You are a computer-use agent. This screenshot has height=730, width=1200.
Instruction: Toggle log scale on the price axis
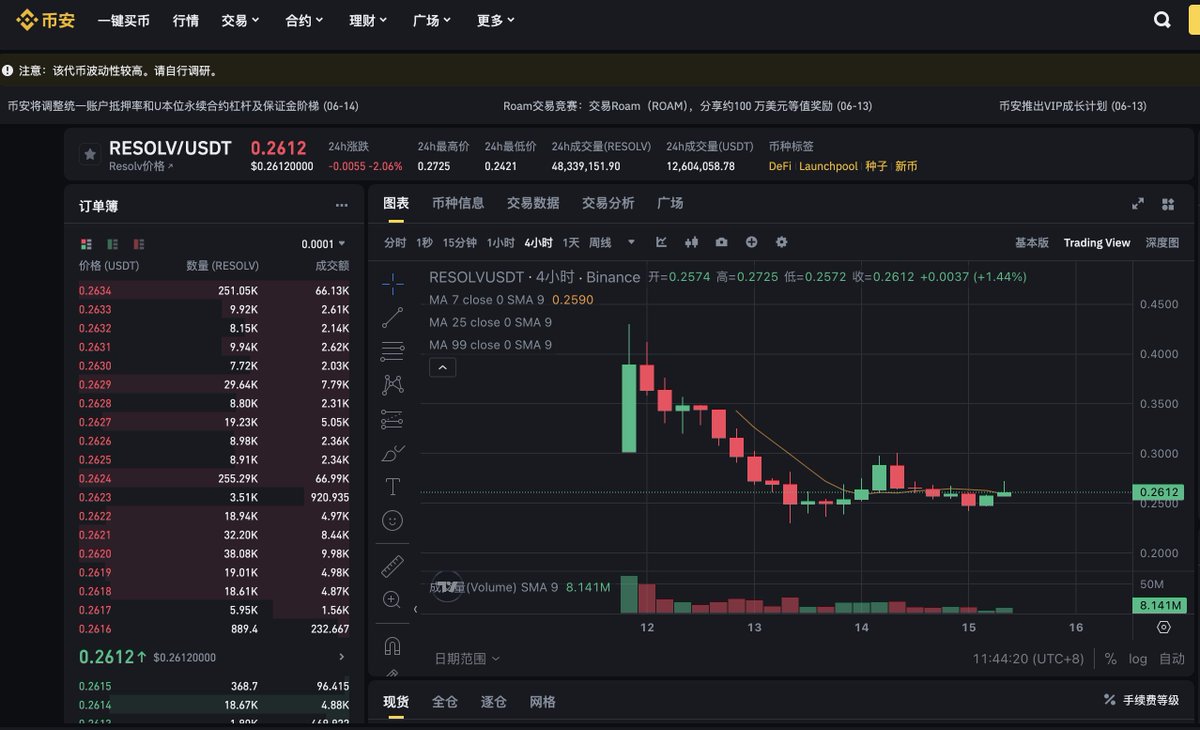(x=1138, y=659)
